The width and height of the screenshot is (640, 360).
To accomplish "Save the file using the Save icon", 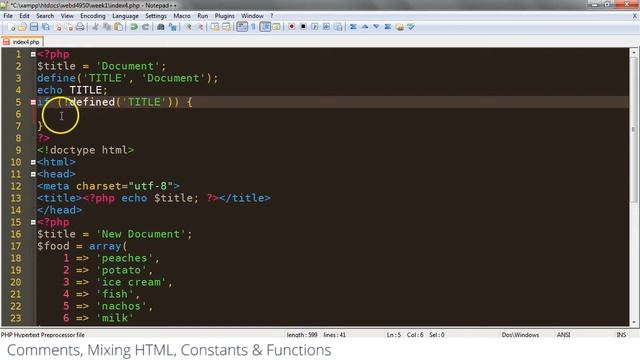I will tap(34, 27).
